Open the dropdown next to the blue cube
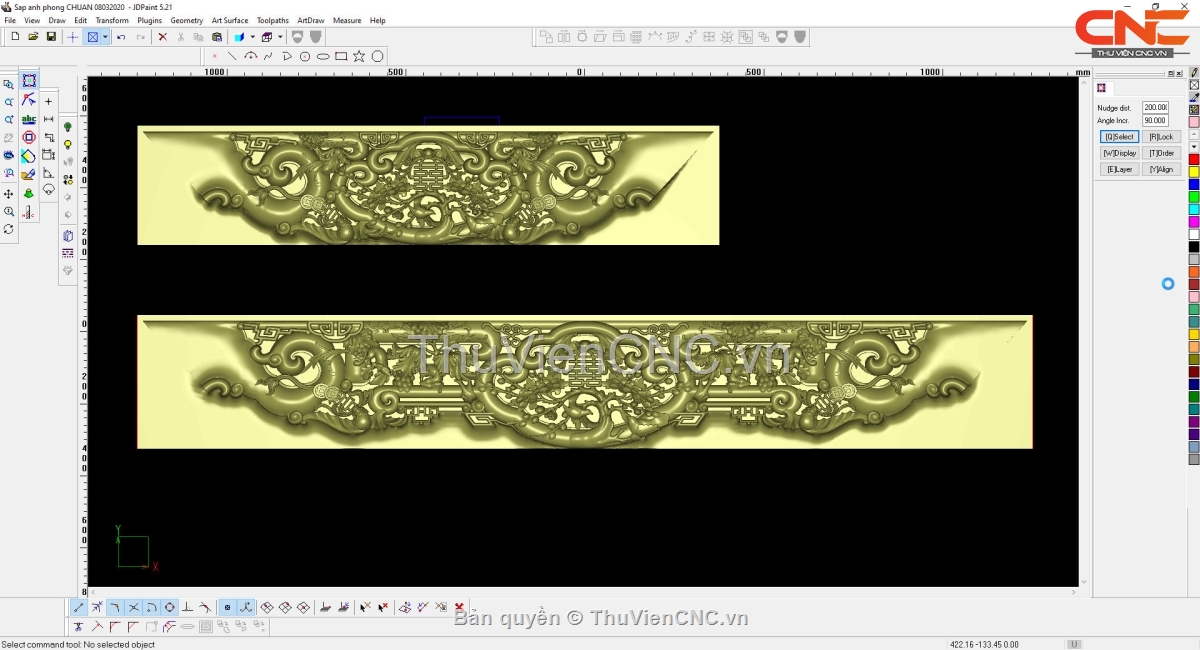 (252, 37)
